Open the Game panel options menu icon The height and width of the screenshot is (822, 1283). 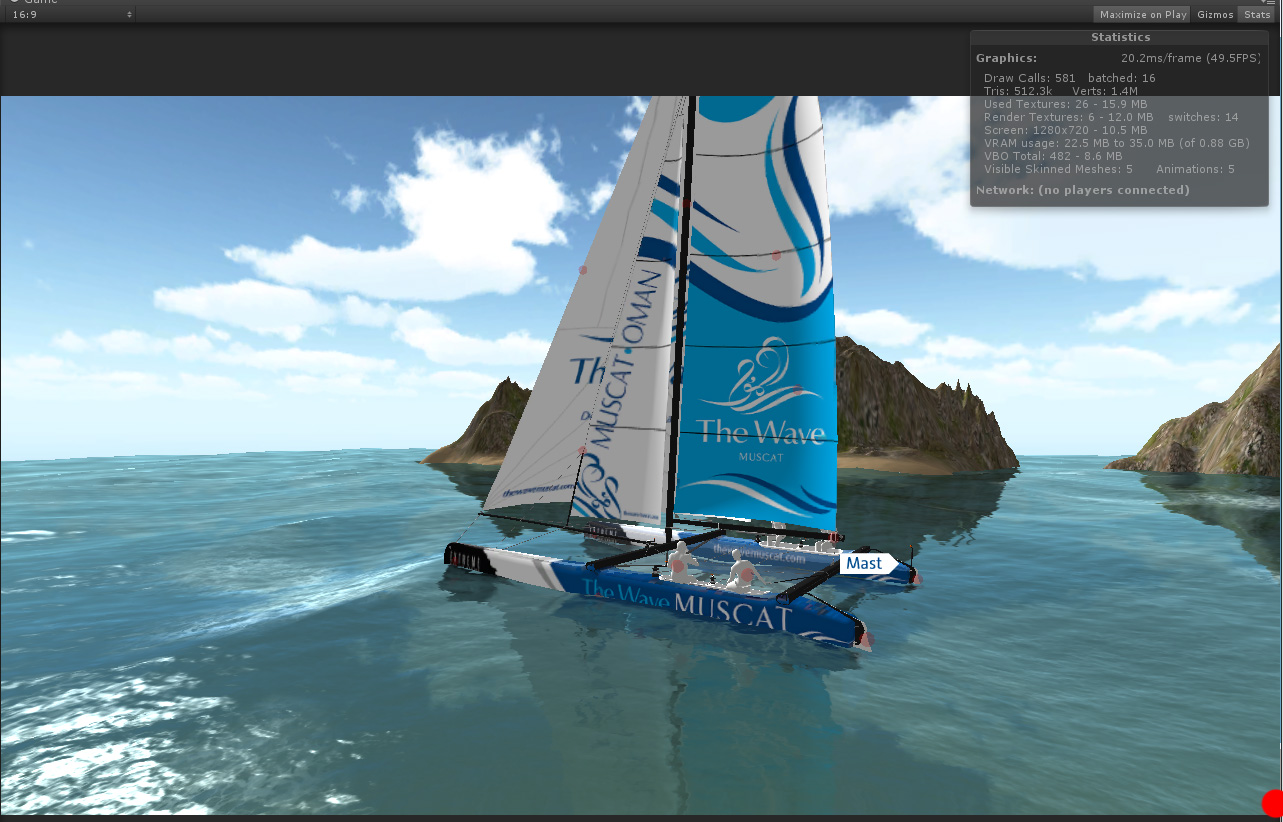(x=1269, y=3)
